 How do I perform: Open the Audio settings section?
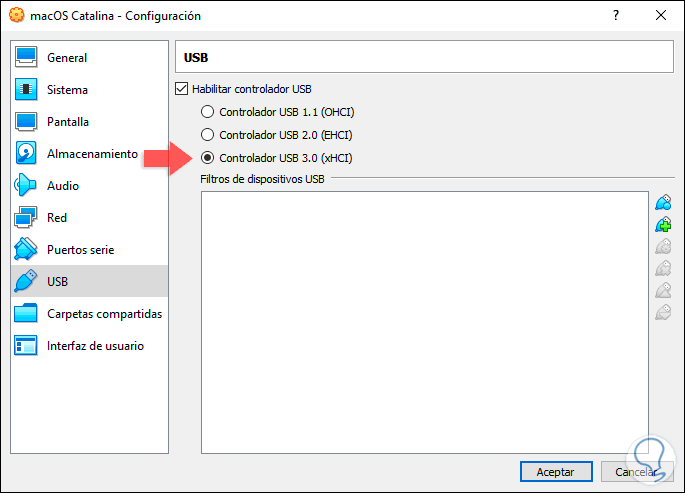click(x=63, y=186)
